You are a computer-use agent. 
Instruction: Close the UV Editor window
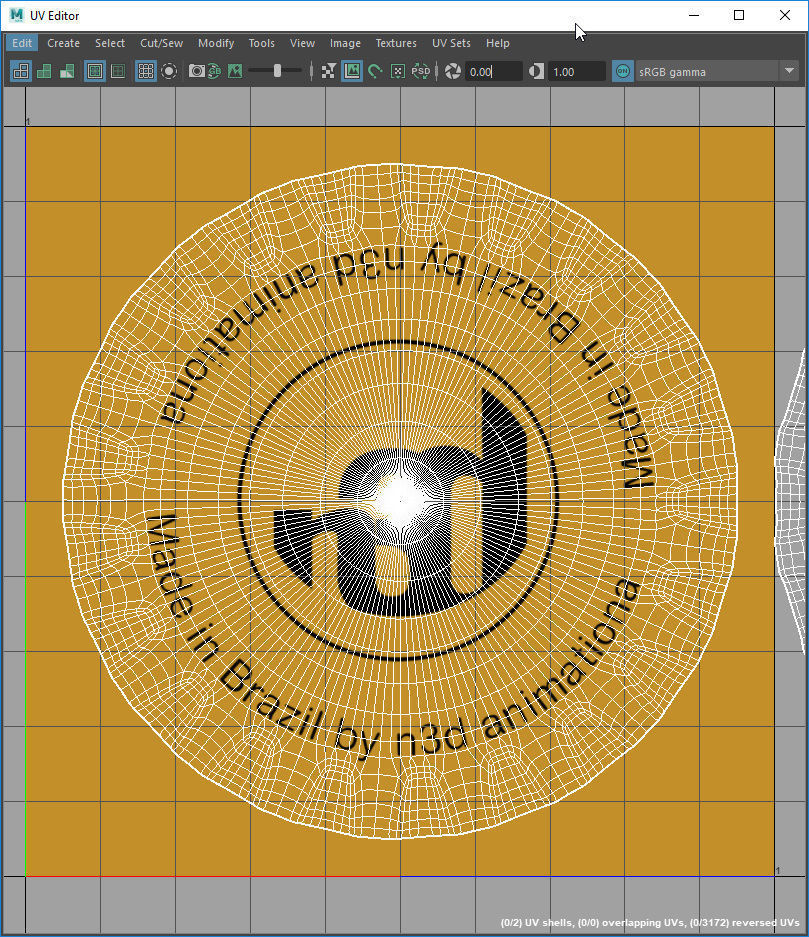[785, 16]
